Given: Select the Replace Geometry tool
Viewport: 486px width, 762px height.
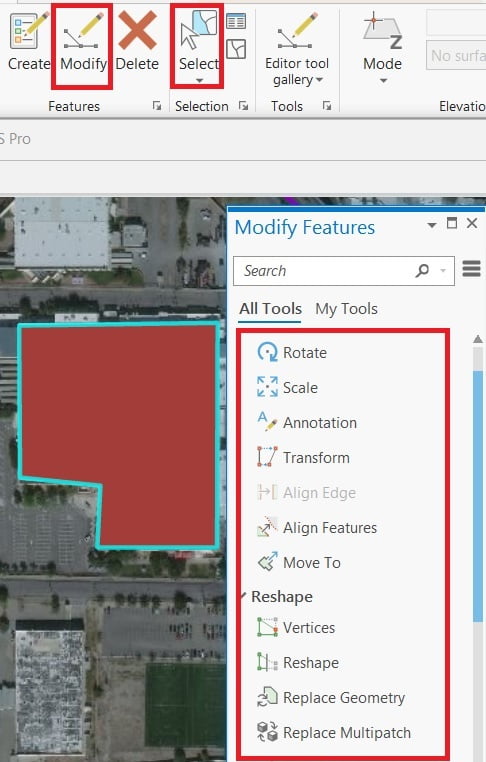Looking at the screenshot, I should (331, 697).
